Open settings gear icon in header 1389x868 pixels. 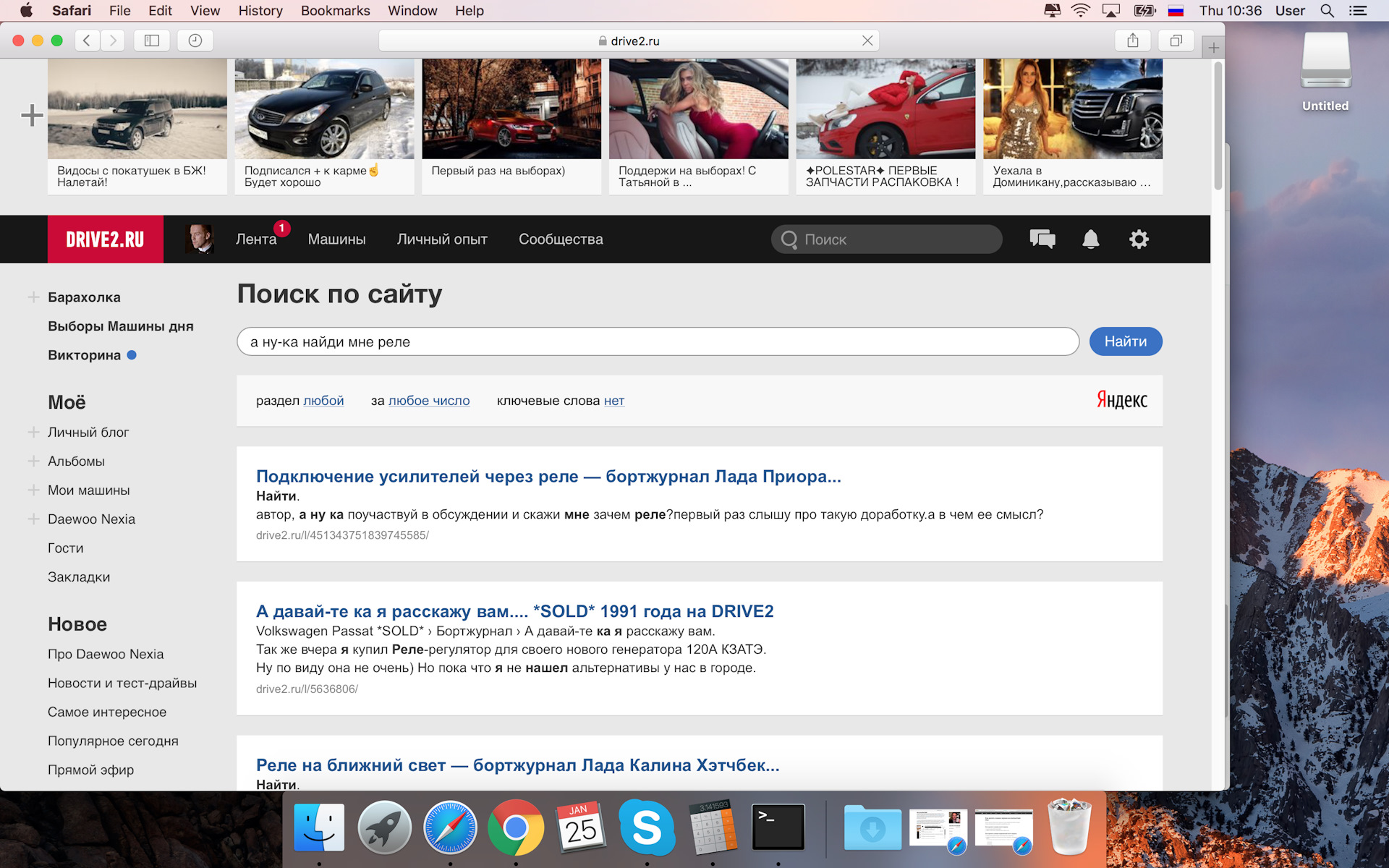(x=1139, y=239)
